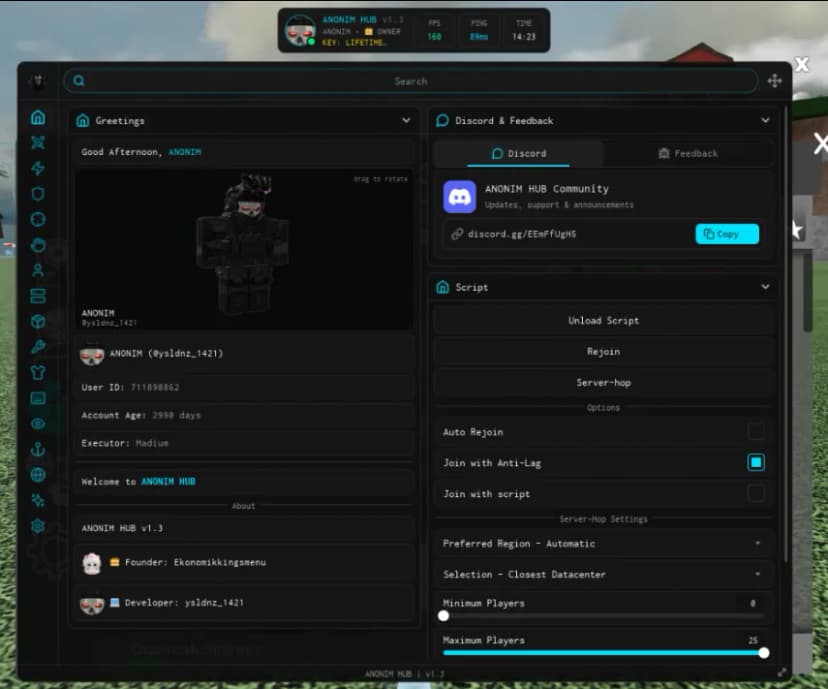This screenshot has width=828, height=689.
Task: Select the crosshair target sidebar icon
Action: click(38, 219)
